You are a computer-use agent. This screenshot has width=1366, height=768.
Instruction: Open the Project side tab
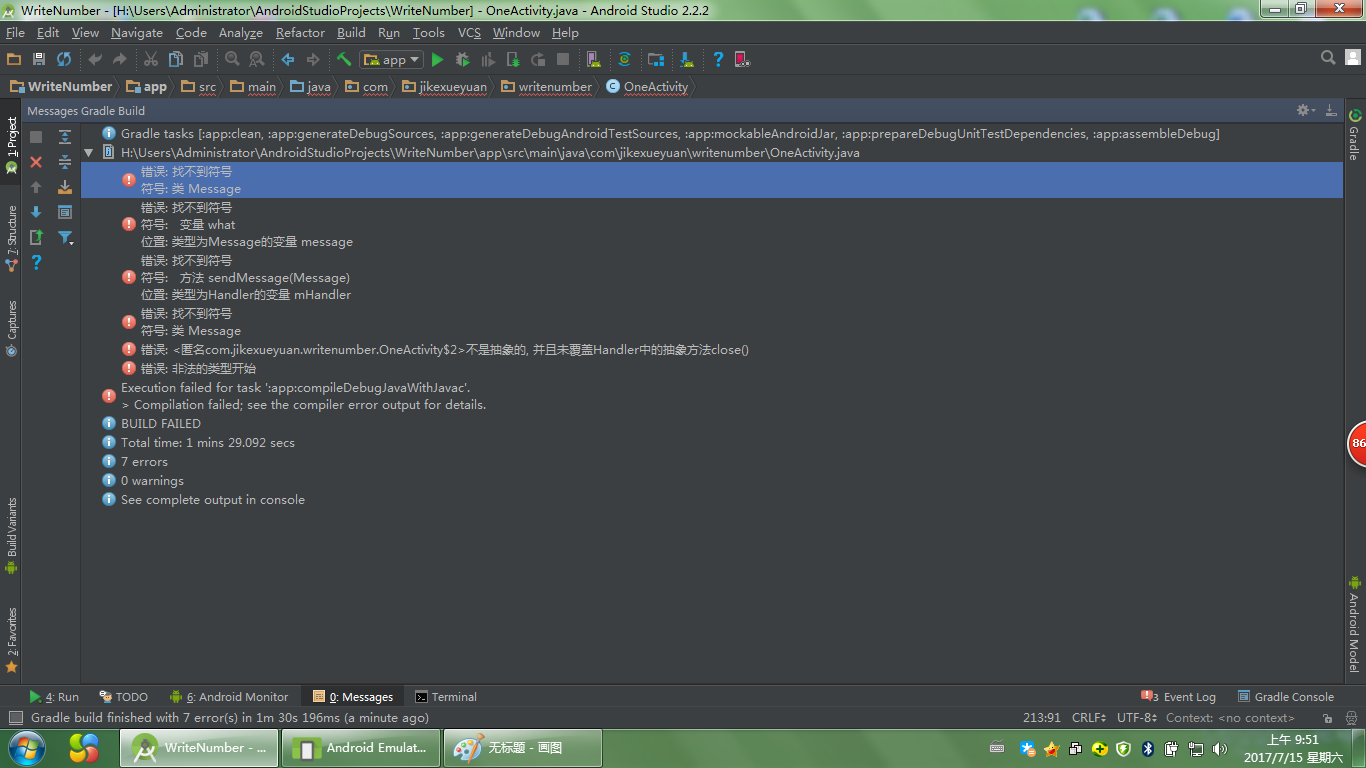(11, 146)
